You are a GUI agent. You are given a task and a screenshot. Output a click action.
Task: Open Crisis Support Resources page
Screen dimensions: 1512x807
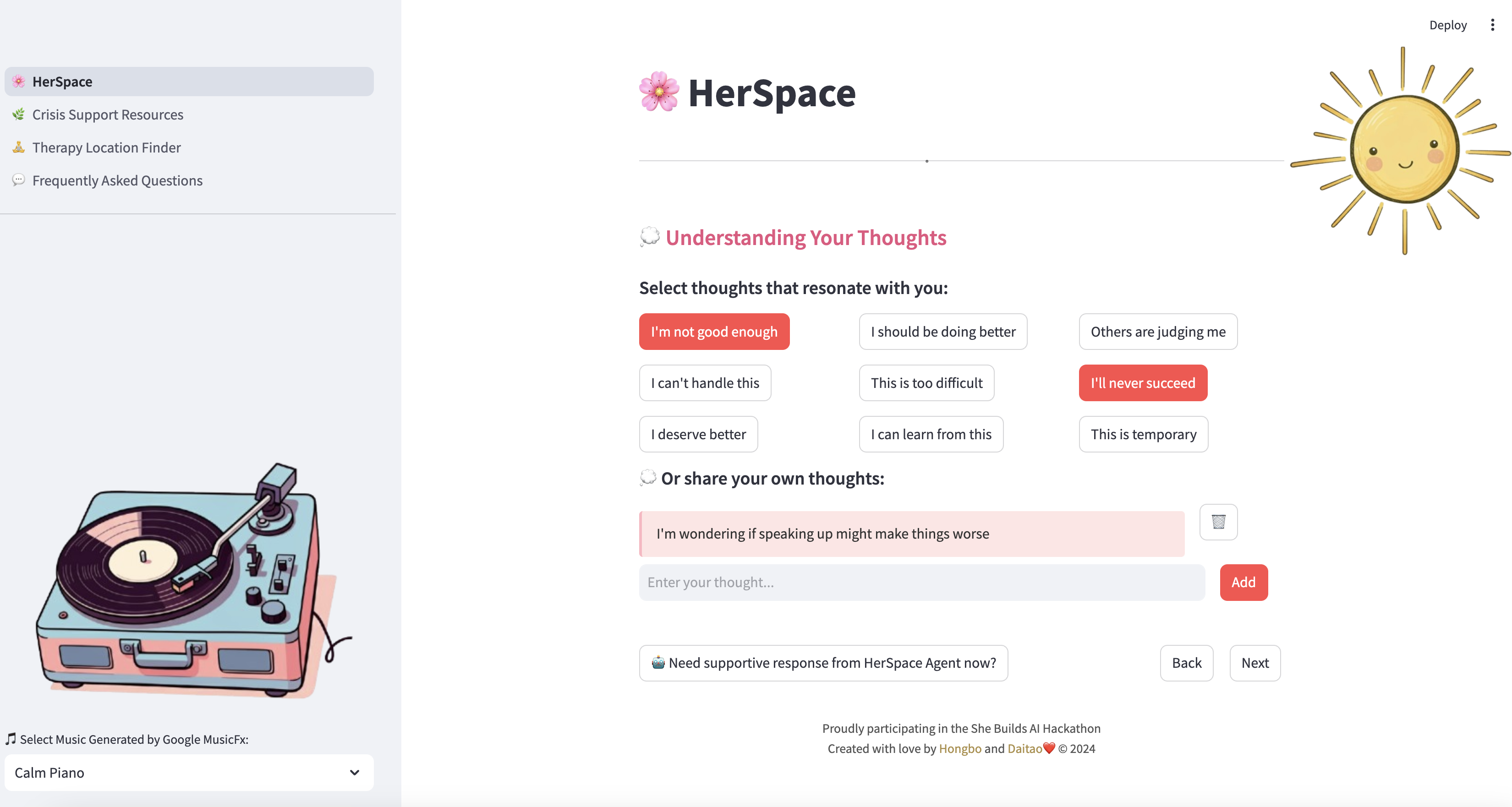tap(108, 115)
